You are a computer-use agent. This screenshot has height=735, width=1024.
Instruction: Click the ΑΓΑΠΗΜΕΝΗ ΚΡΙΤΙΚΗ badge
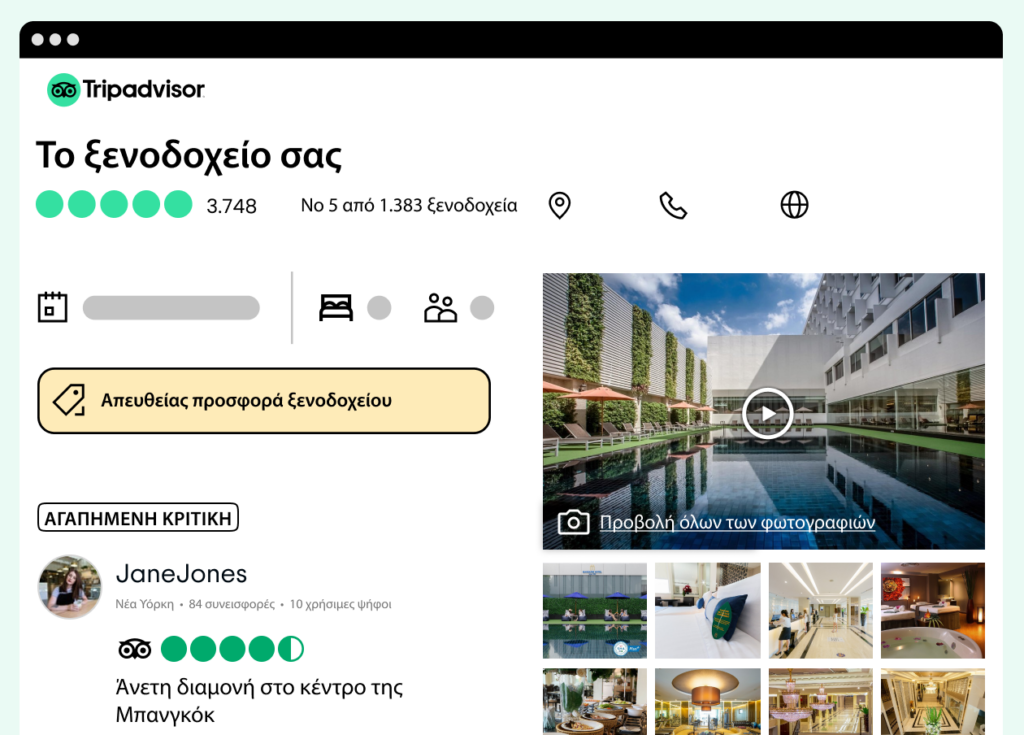click(x=138, y=517)
